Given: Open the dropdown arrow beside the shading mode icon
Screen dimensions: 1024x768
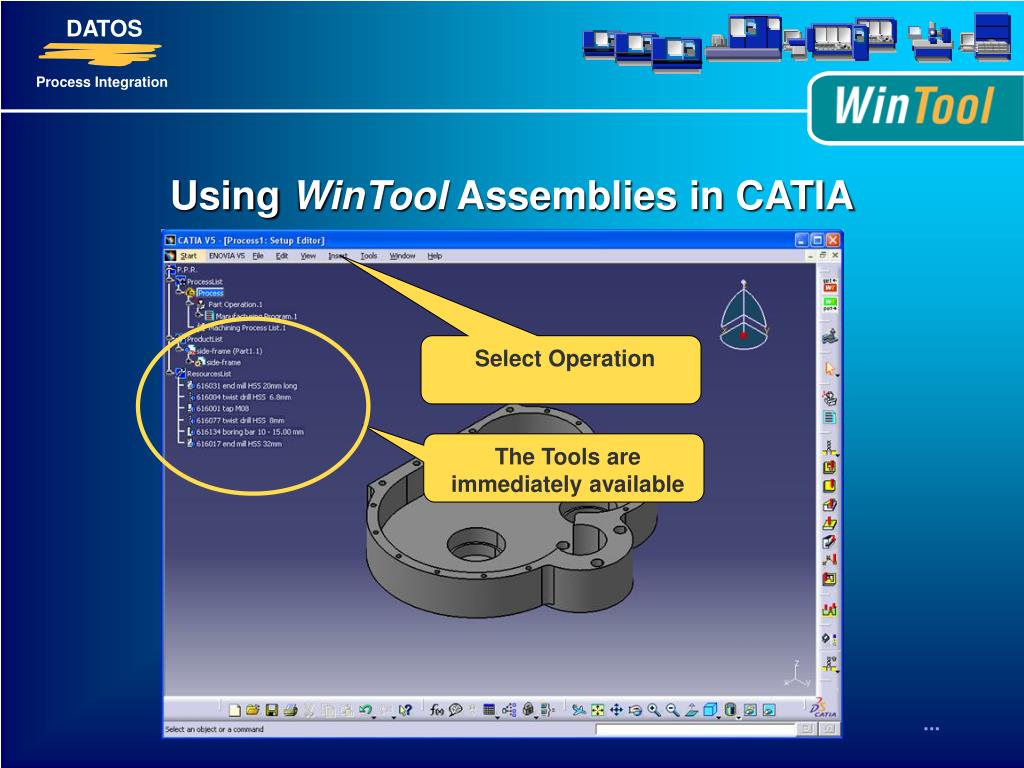Looking at the screenshot, I should click(738, 718).
